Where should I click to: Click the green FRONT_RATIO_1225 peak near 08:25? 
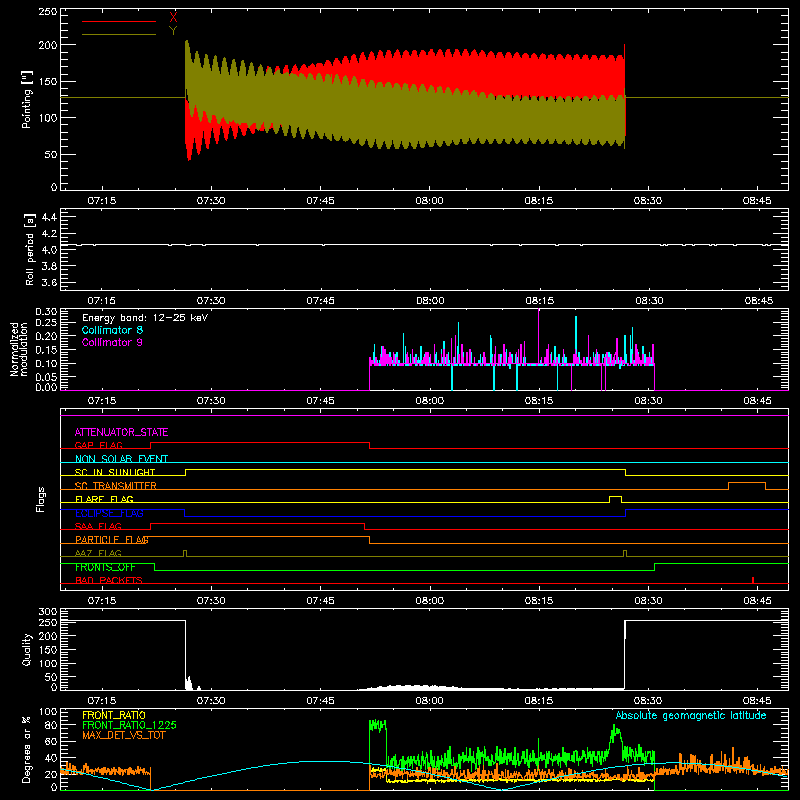[616, 735]
